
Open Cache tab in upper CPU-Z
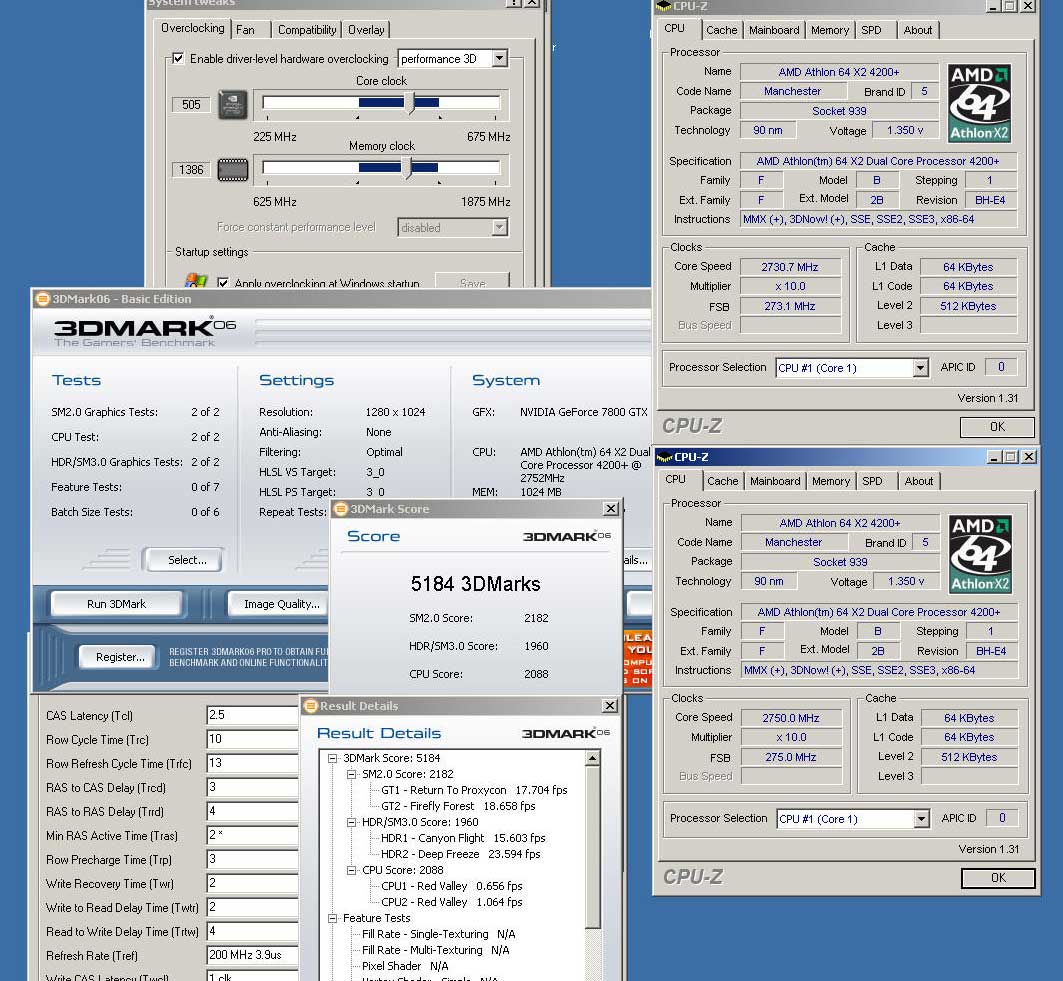point(721,30)
